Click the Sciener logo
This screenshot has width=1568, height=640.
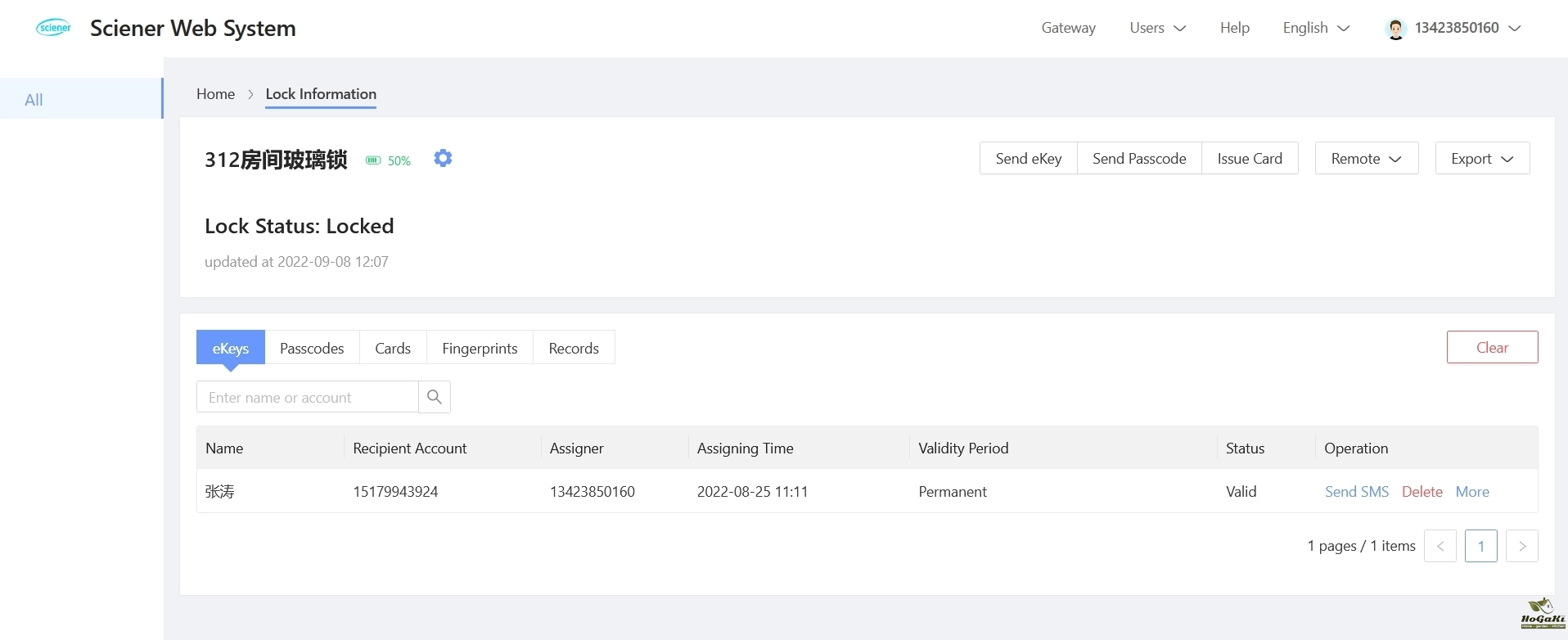(54, 28)
